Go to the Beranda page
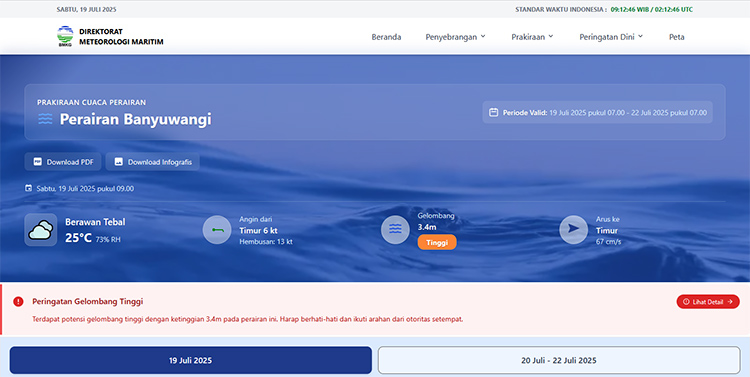 [x=386, y=37]
